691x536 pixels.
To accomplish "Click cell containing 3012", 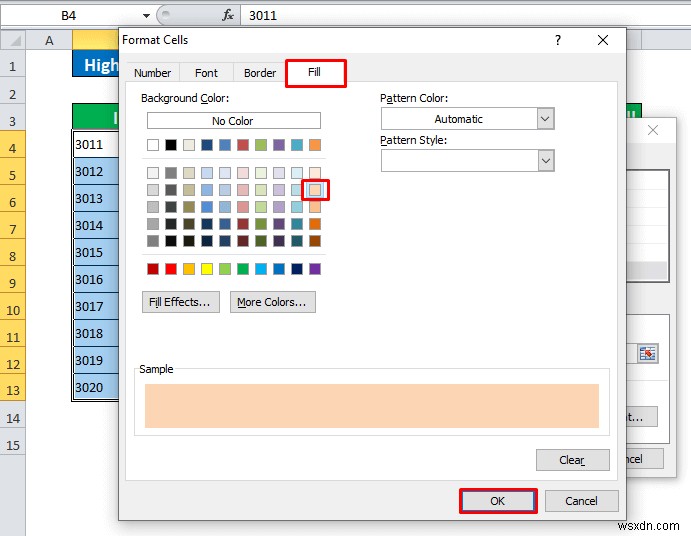I will [x=96, y=171].
